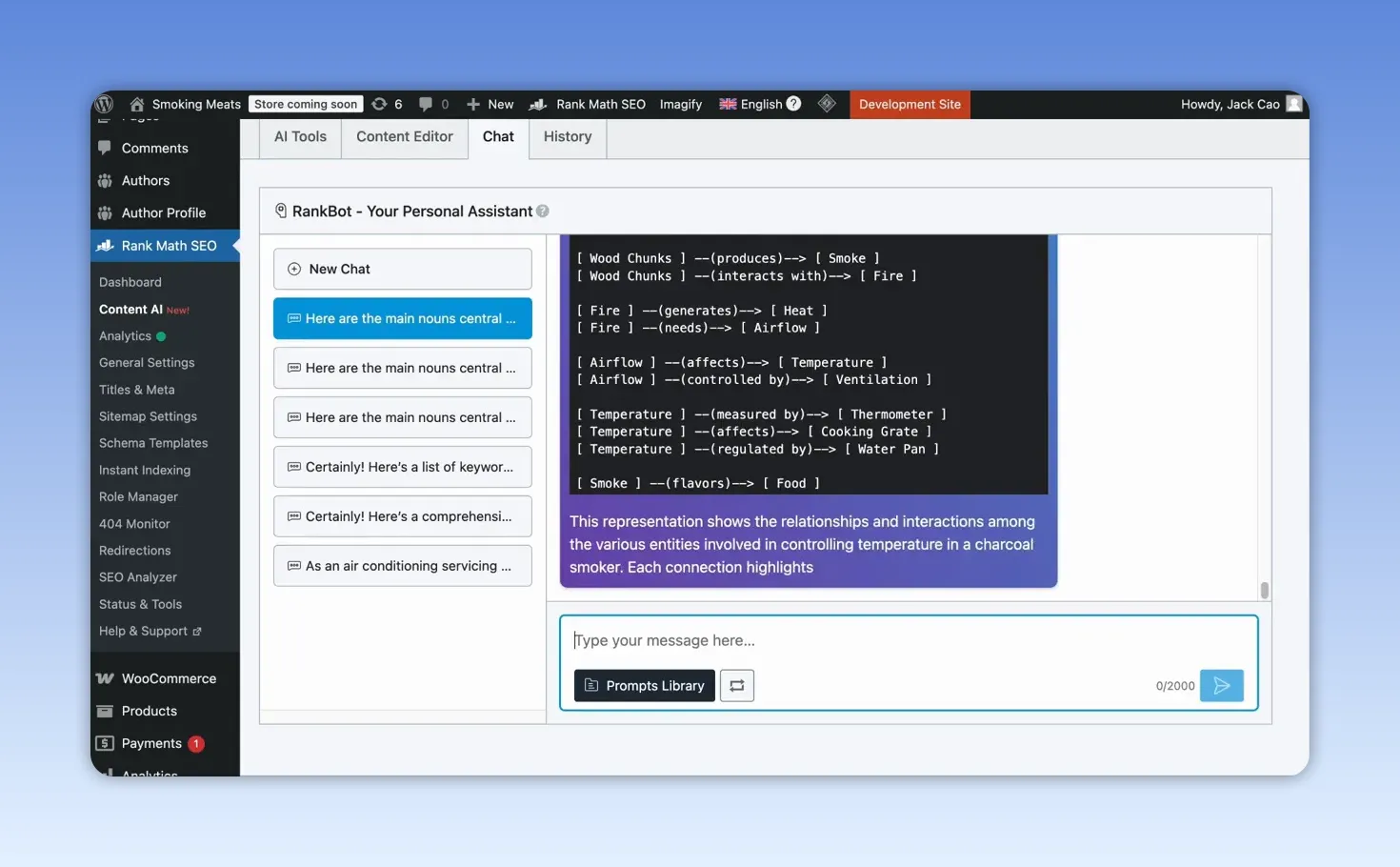
Task: Open SEO Analyzer
Action: click(x=138, y=576)
